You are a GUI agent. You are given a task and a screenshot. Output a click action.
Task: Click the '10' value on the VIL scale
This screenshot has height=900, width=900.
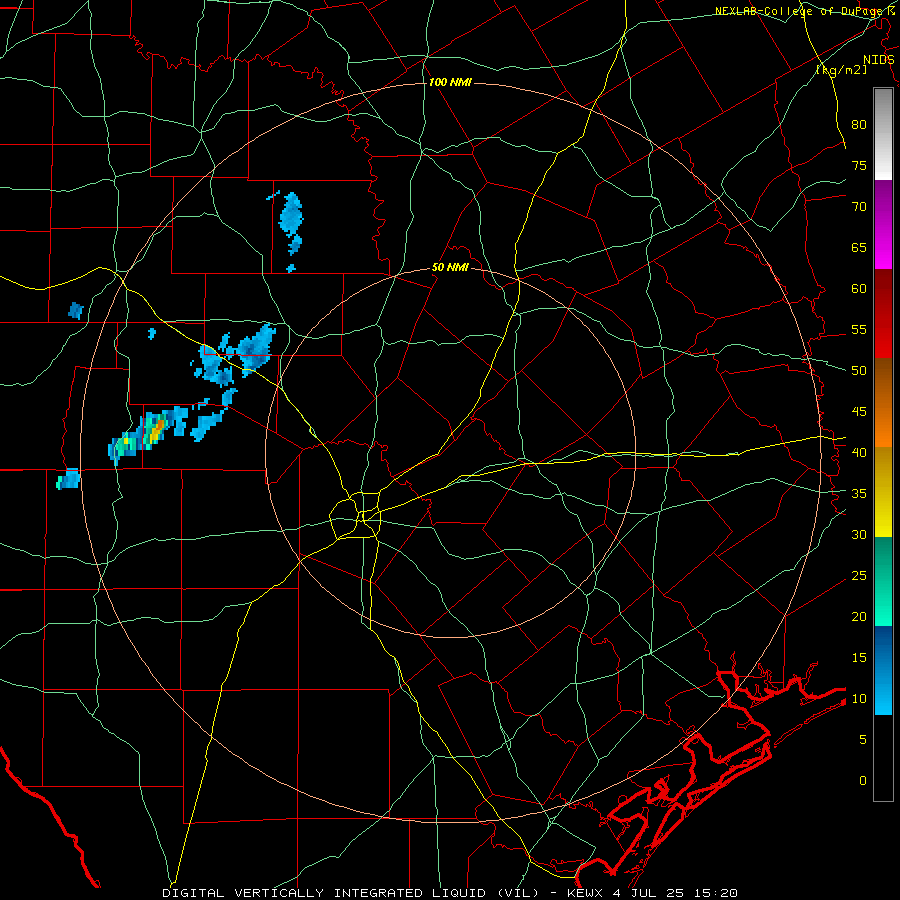[x=859, y=699]
